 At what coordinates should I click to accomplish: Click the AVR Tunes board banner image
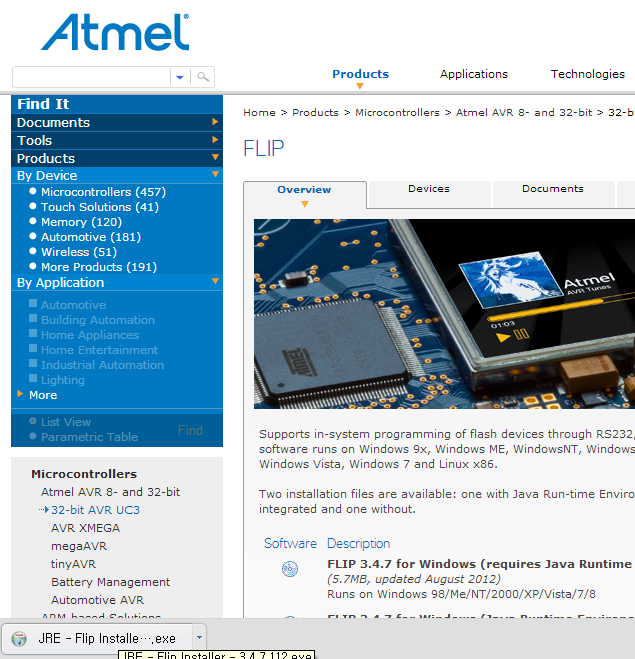(444, 314)
